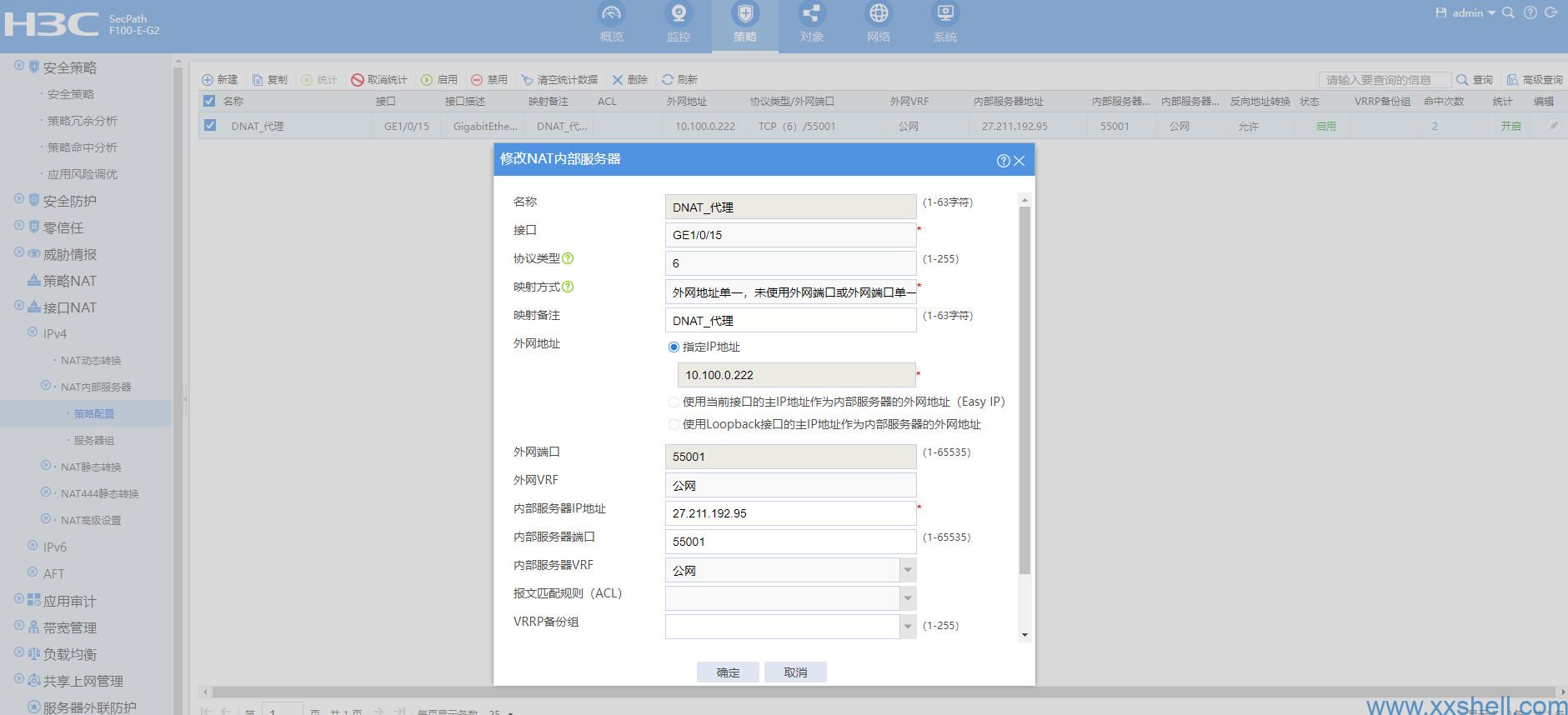Click the 新建 (New) plus icon

coord(208,80)
